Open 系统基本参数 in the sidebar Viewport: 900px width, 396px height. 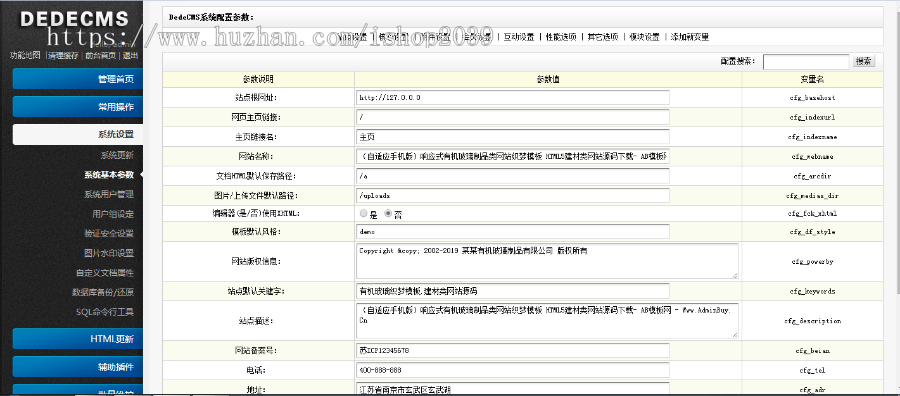tap(109, 175)
